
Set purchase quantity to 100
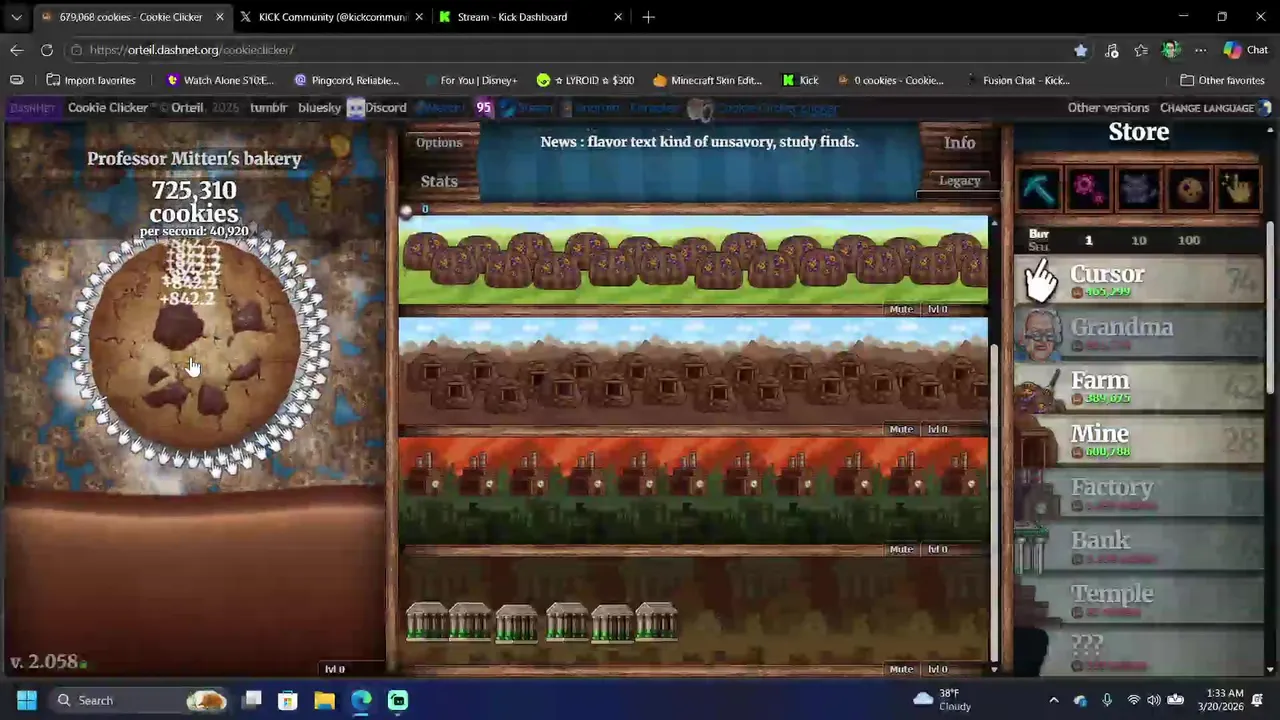point(1189,240)
